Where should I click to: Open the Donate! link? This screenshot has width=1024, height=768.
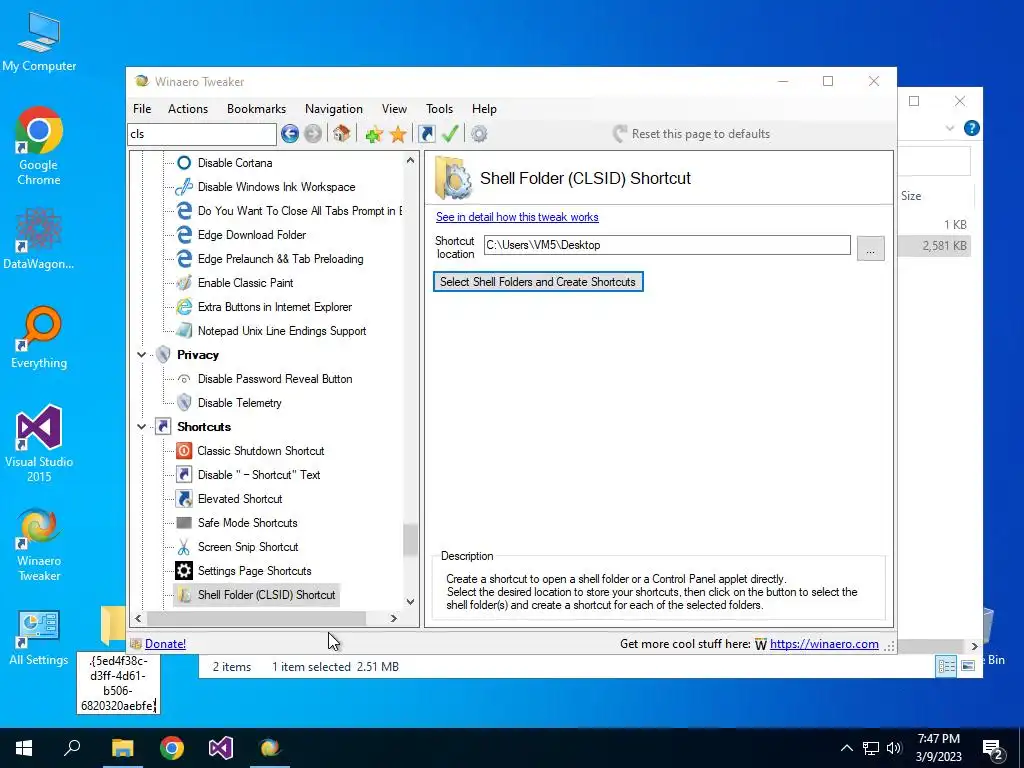click(x=165, y=644)
